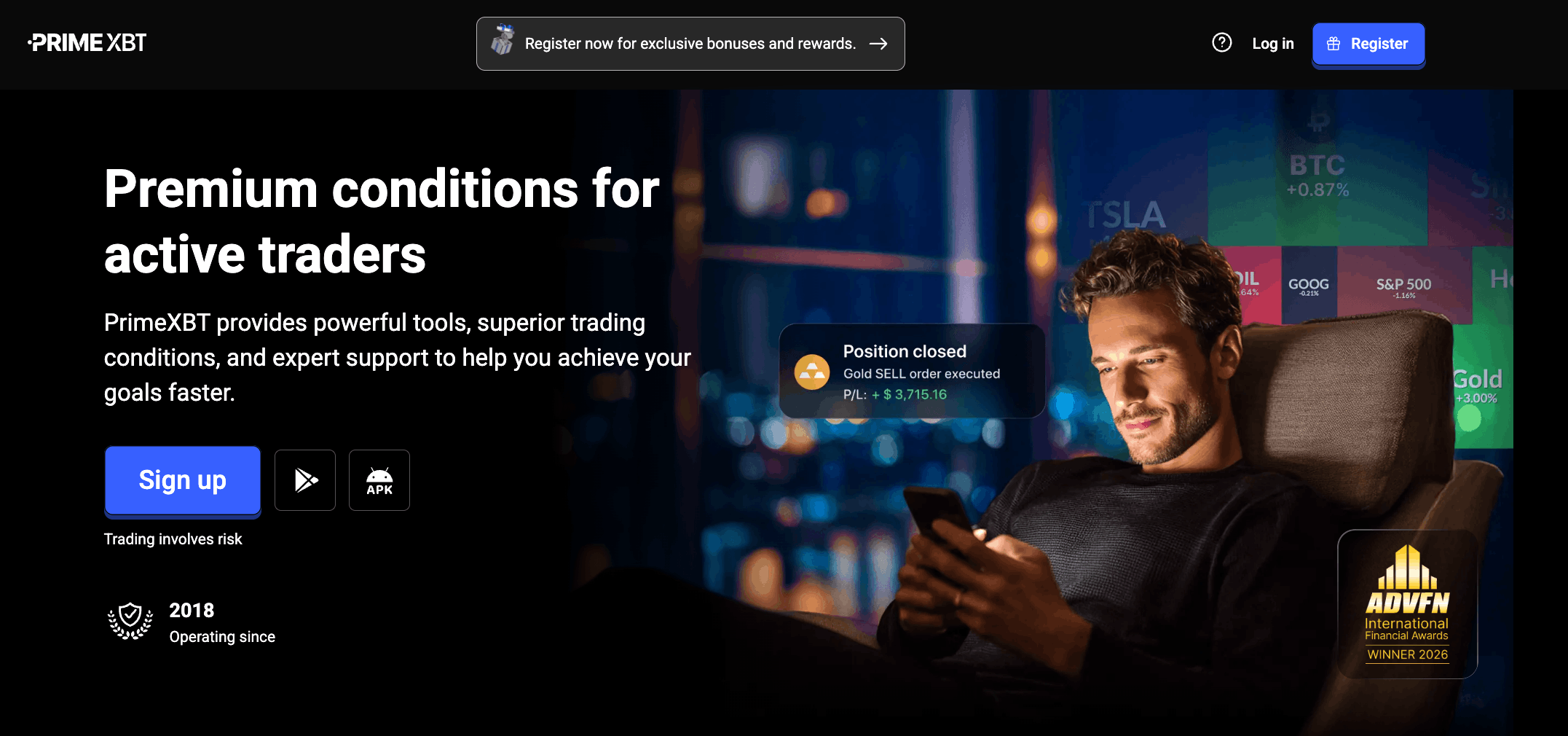The image size is (1568, 736).
Task: Select the BTC +0.87% tile
Action: click(x=1317, y=176)
